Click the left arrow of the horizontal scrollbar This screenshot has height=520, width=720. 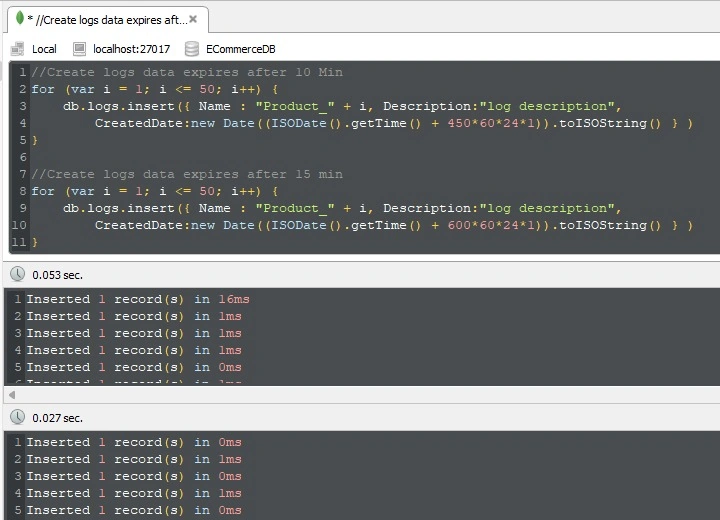[12, 395]
